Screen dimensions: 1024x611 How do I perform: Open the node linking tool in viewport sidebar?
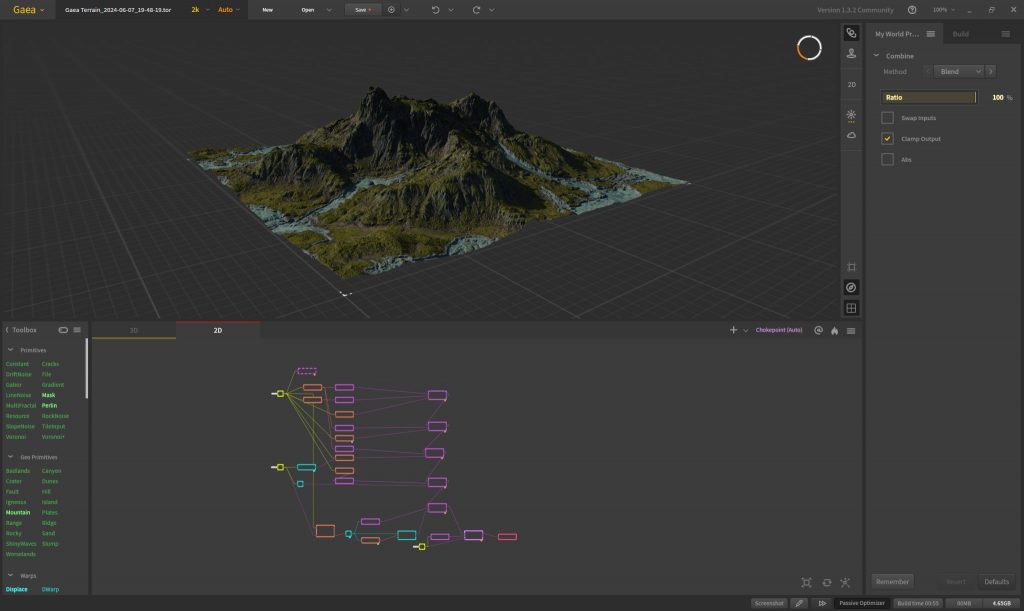(x=851, y=33)
